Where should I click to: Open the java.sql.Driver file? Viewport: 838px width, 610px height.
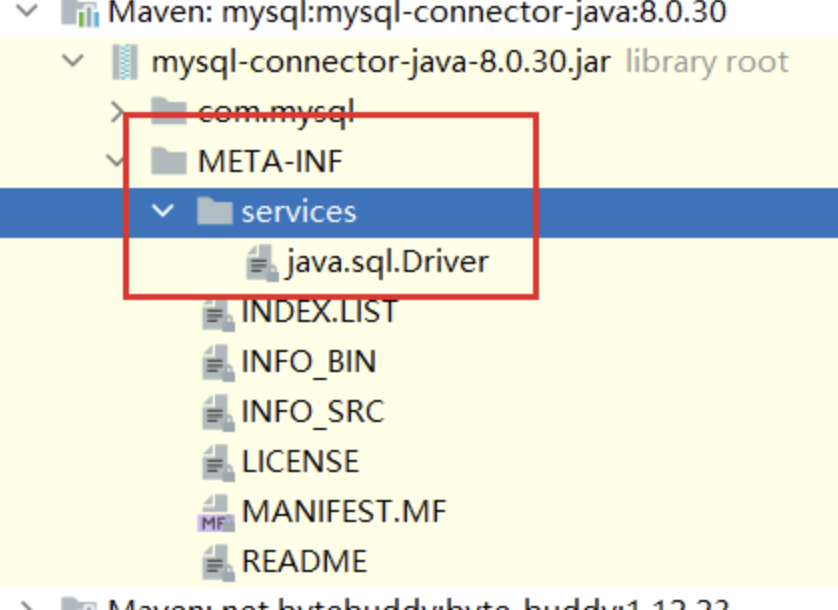pyautogui.click(x=387, y=262)
